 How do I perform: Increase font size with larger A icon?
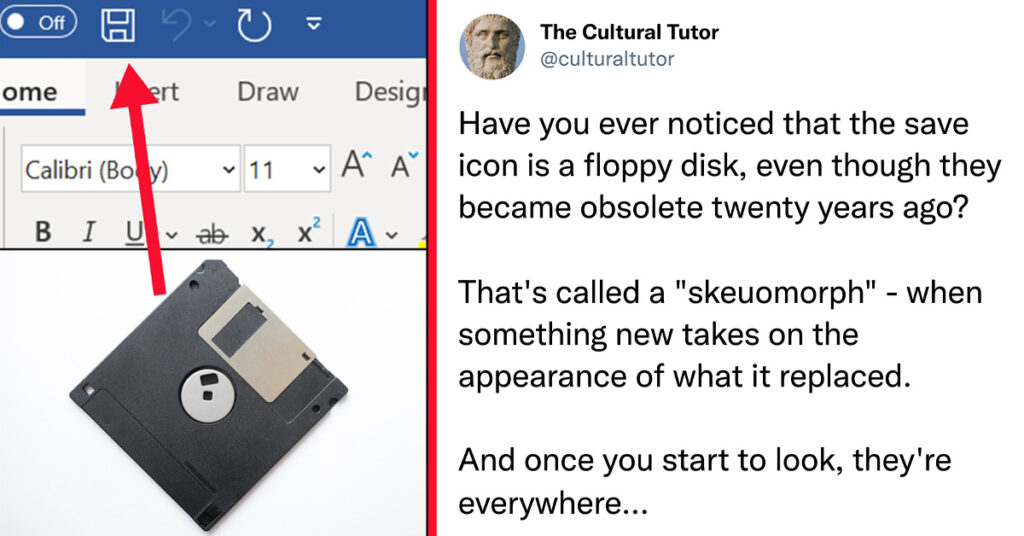[357, 165]
